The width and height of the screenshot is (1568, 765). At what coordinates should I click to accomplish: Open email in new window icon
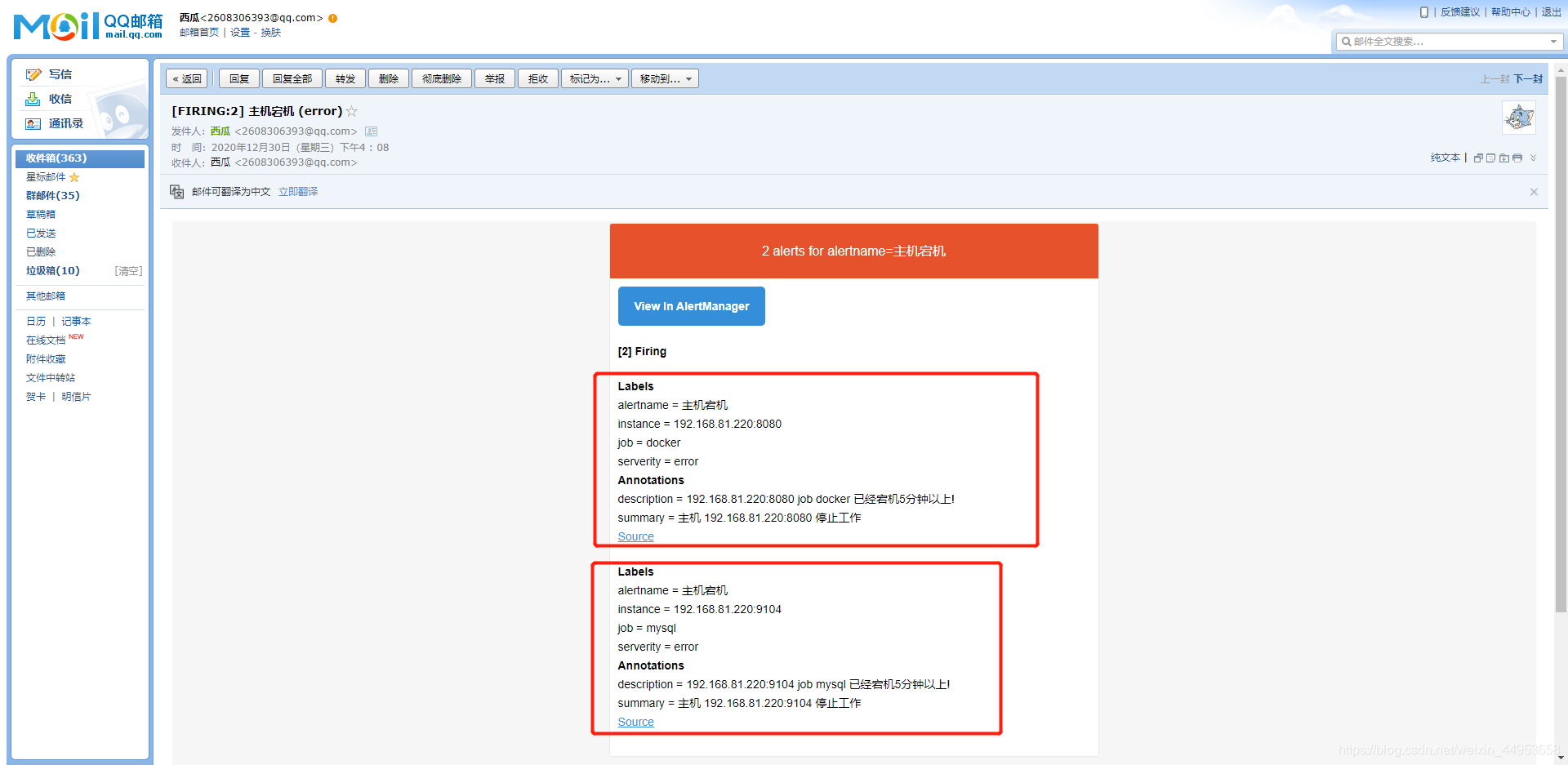1478,158
